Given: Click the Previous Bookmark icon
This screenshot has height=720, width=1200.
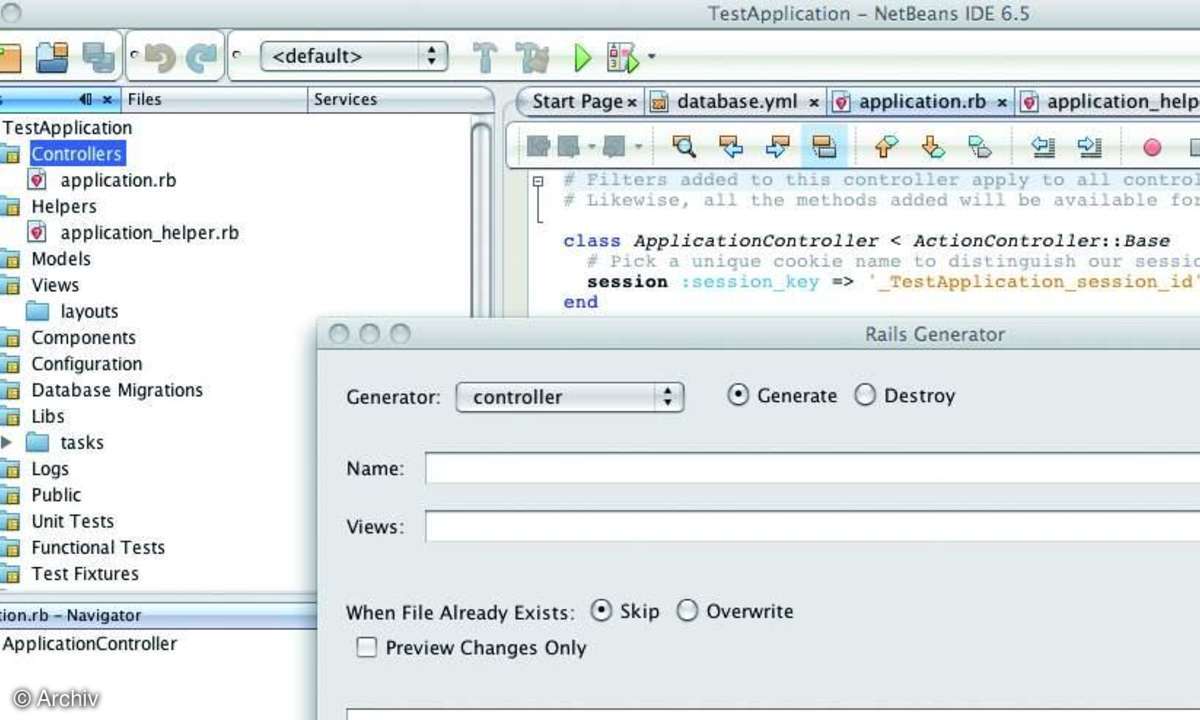Looking at the screenshot, I should [x=885, y=147].
